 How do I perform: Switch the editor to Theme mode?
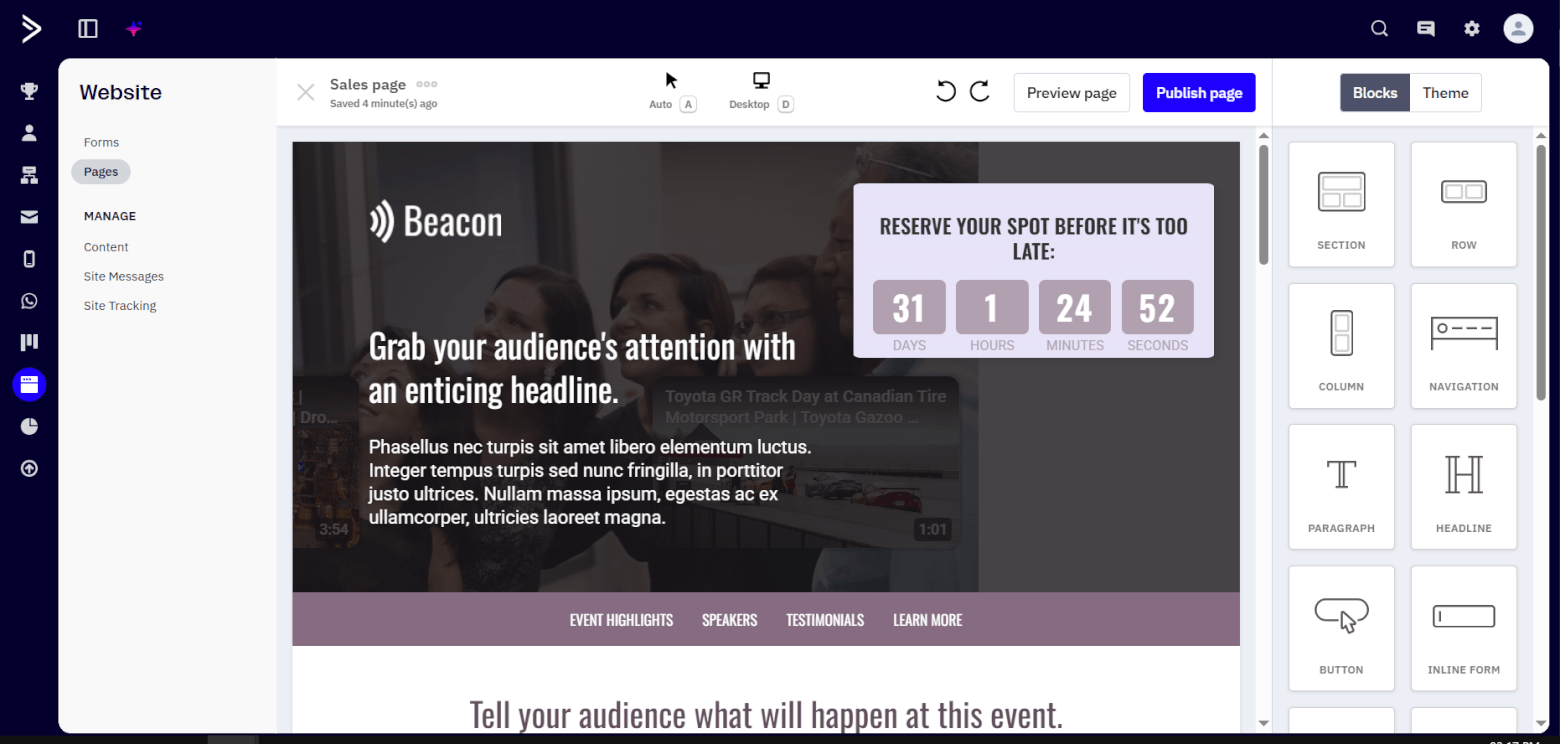[x=1445, y=92]
